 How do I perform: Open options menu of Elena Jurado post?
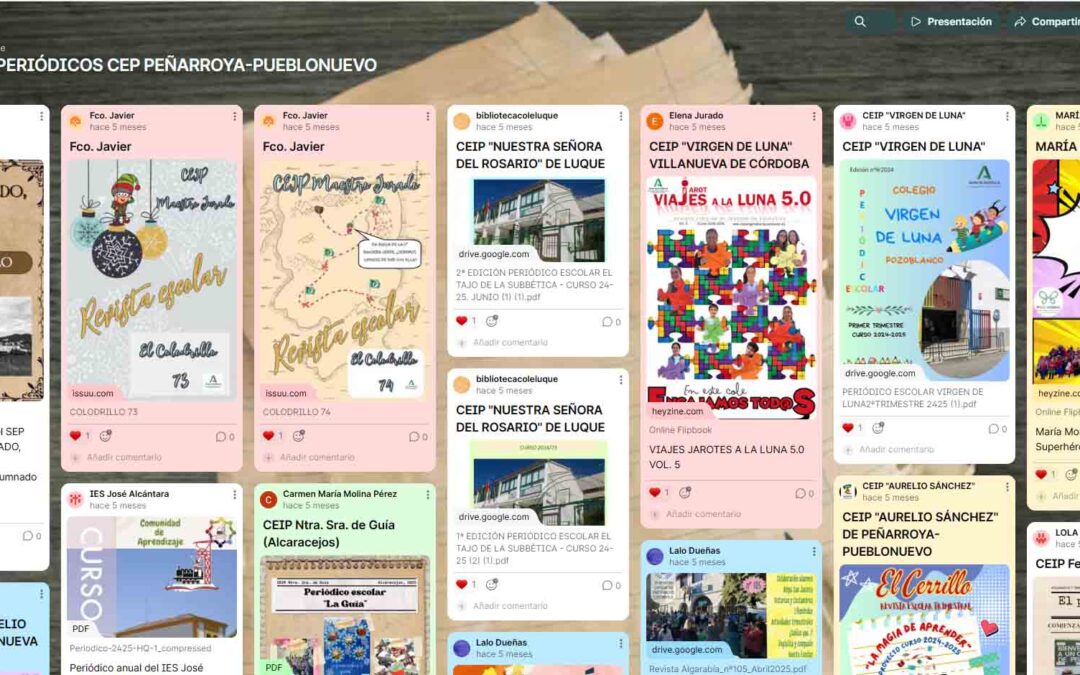click(814, 116)
